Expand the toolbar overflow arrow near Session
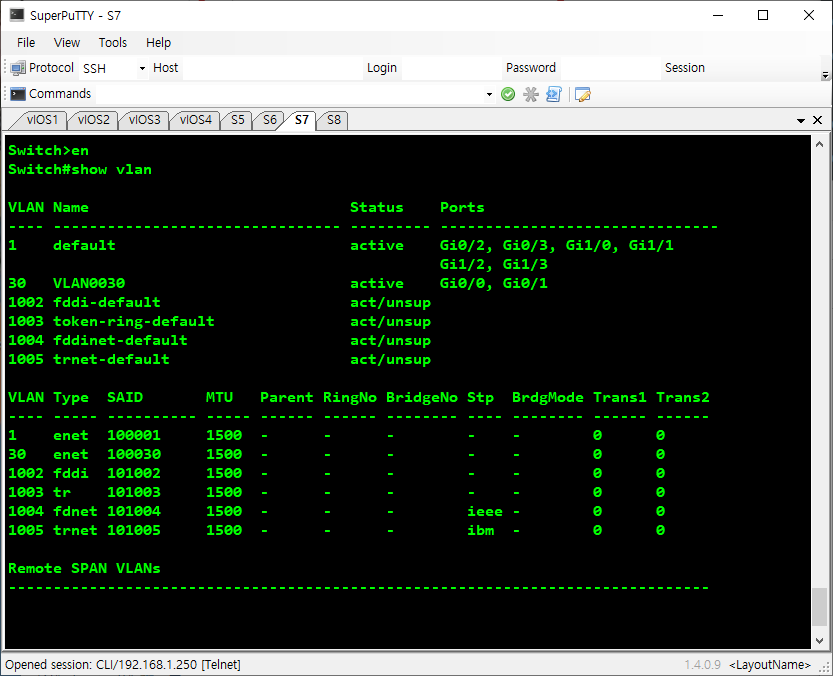This screenshot has height=676, width=833. point(825,75)
